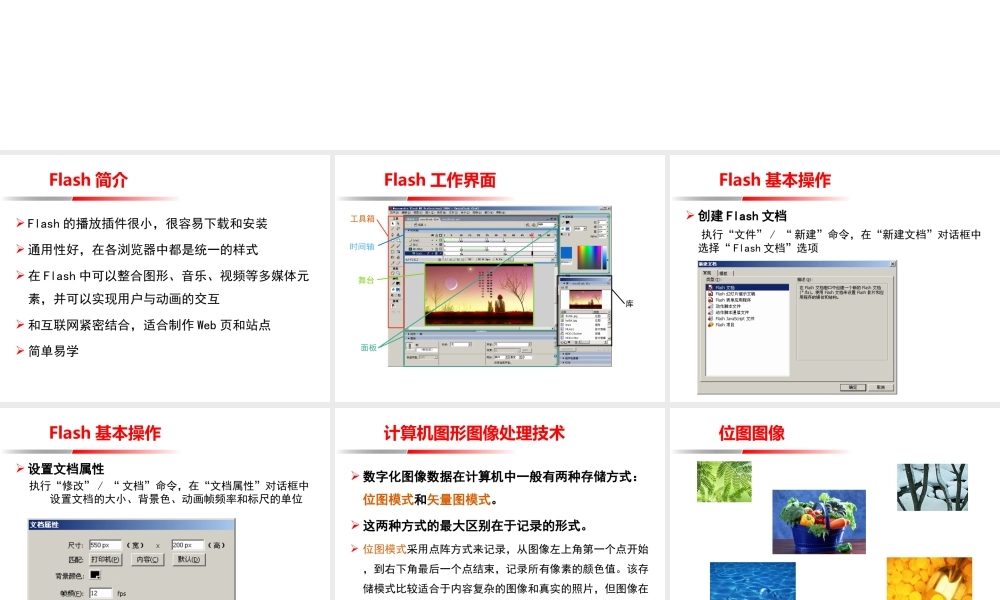Screen dimensions: 1000x600
Task: Click the green 舞台 callout label
Action: [x=366, y=280]
